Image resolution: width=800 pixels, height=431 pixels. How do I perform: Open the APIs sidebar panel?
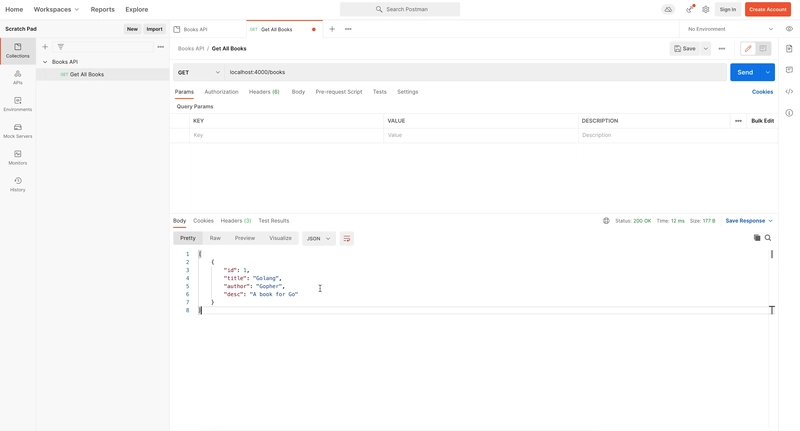18,78
